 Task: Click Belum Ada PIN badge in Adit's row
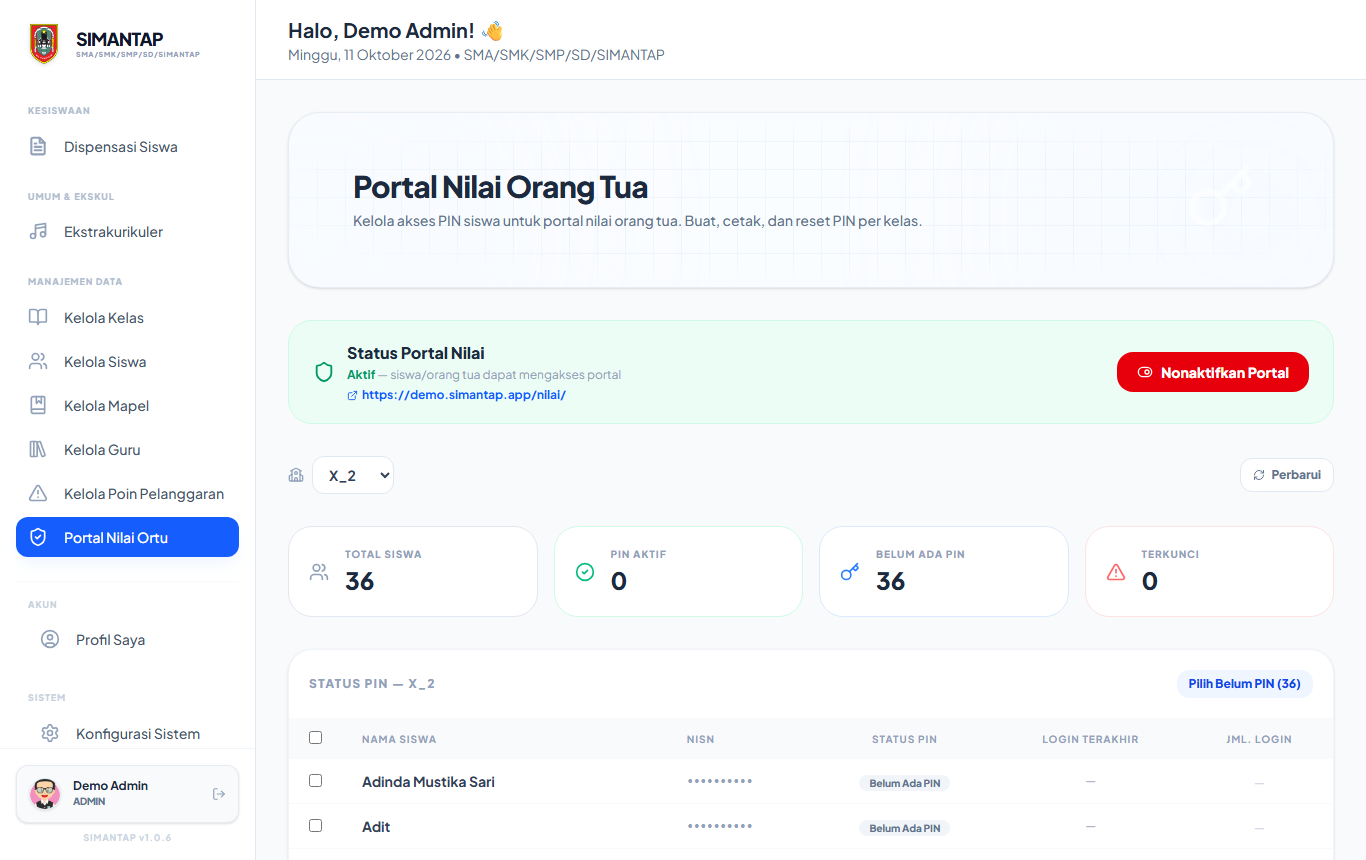tap(904, 828)
